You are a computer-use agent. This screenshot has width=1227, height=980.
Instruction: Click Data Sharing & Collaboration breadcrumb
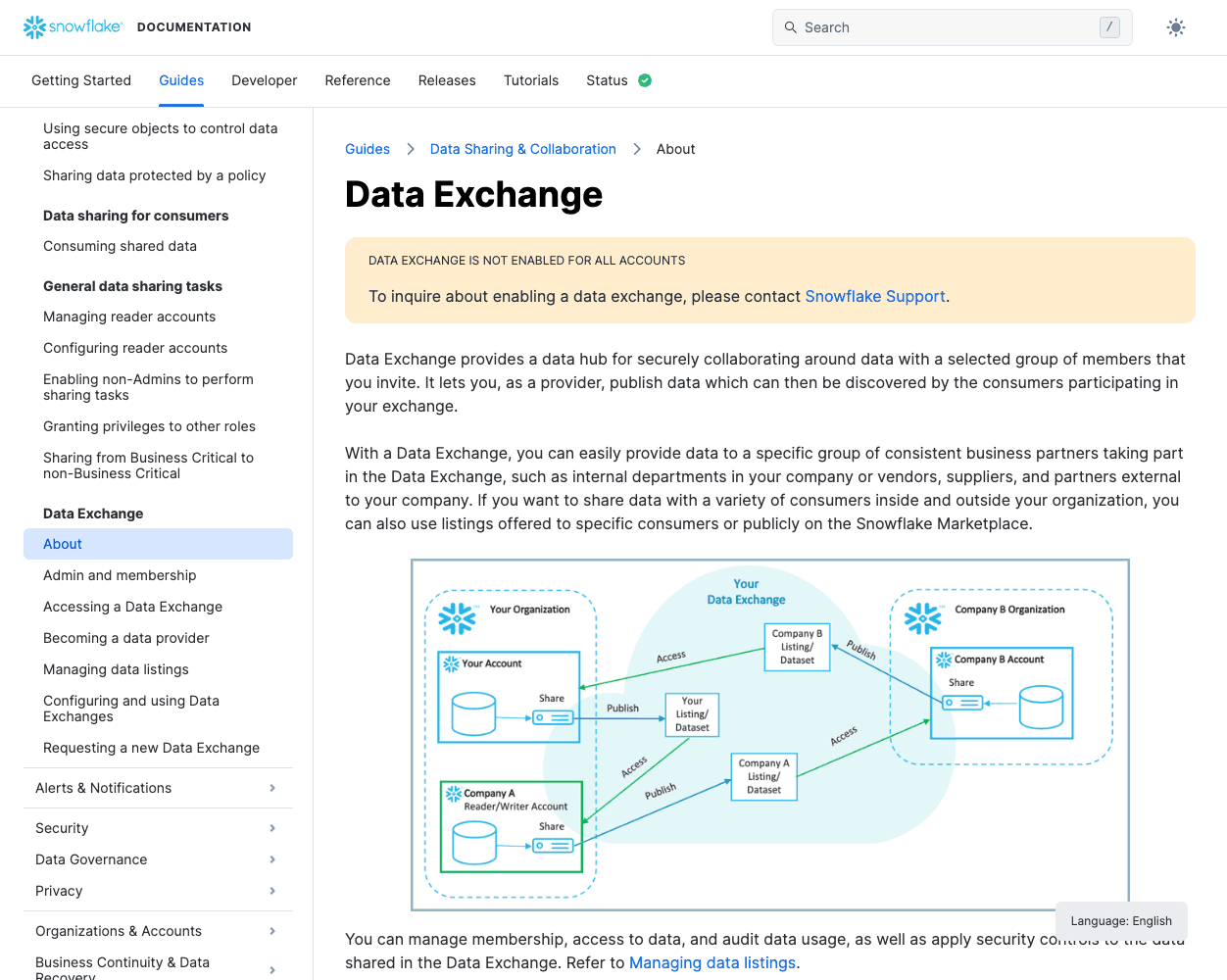point(523,149)
